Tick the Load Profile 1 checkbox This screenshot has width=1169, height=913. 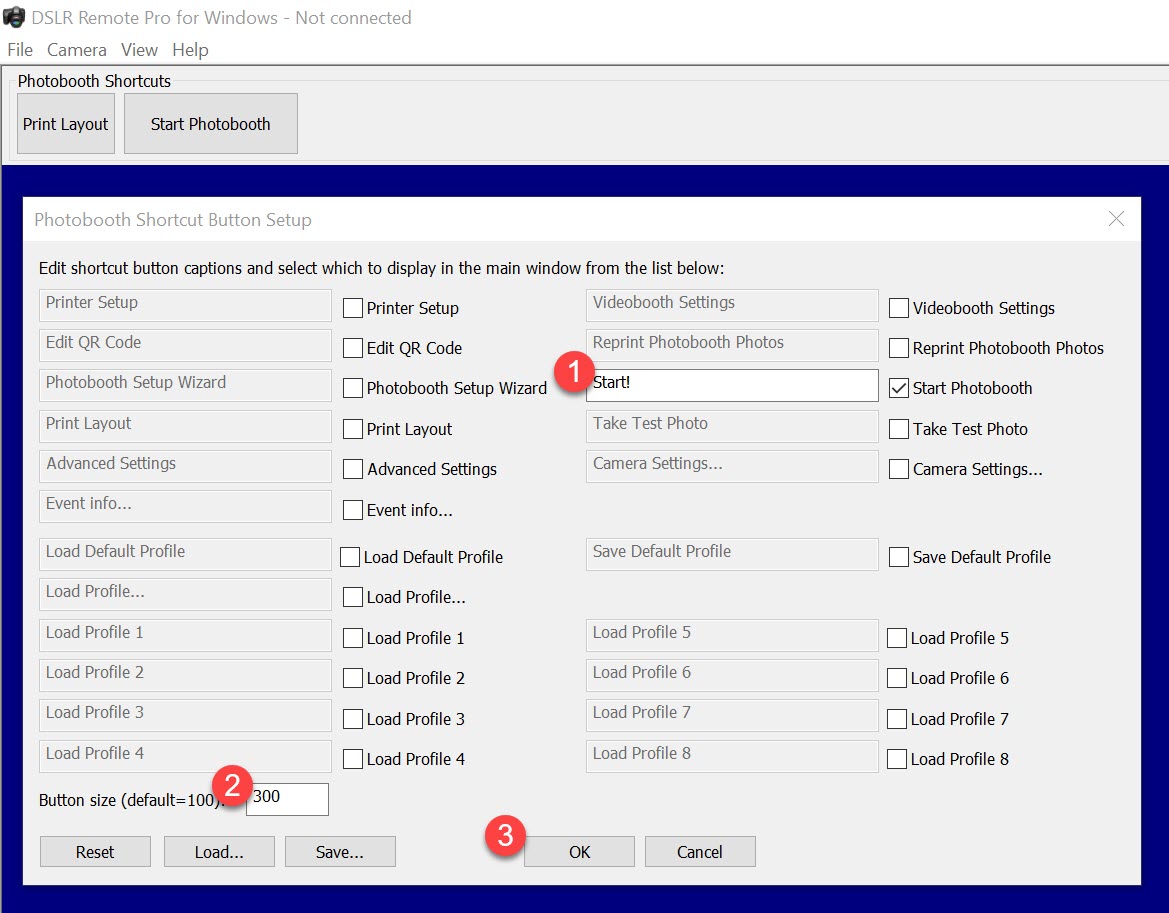click(353, 638)
